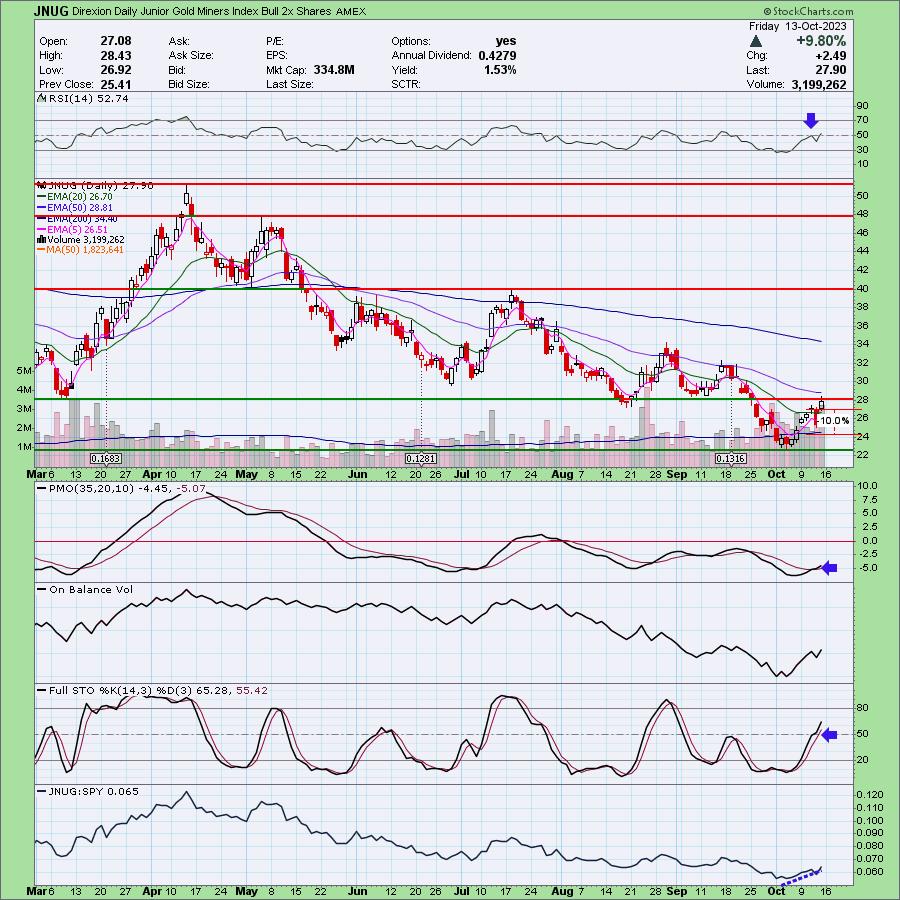Click the JNUG:SPY 0.065 ratio label

[88, 792]
